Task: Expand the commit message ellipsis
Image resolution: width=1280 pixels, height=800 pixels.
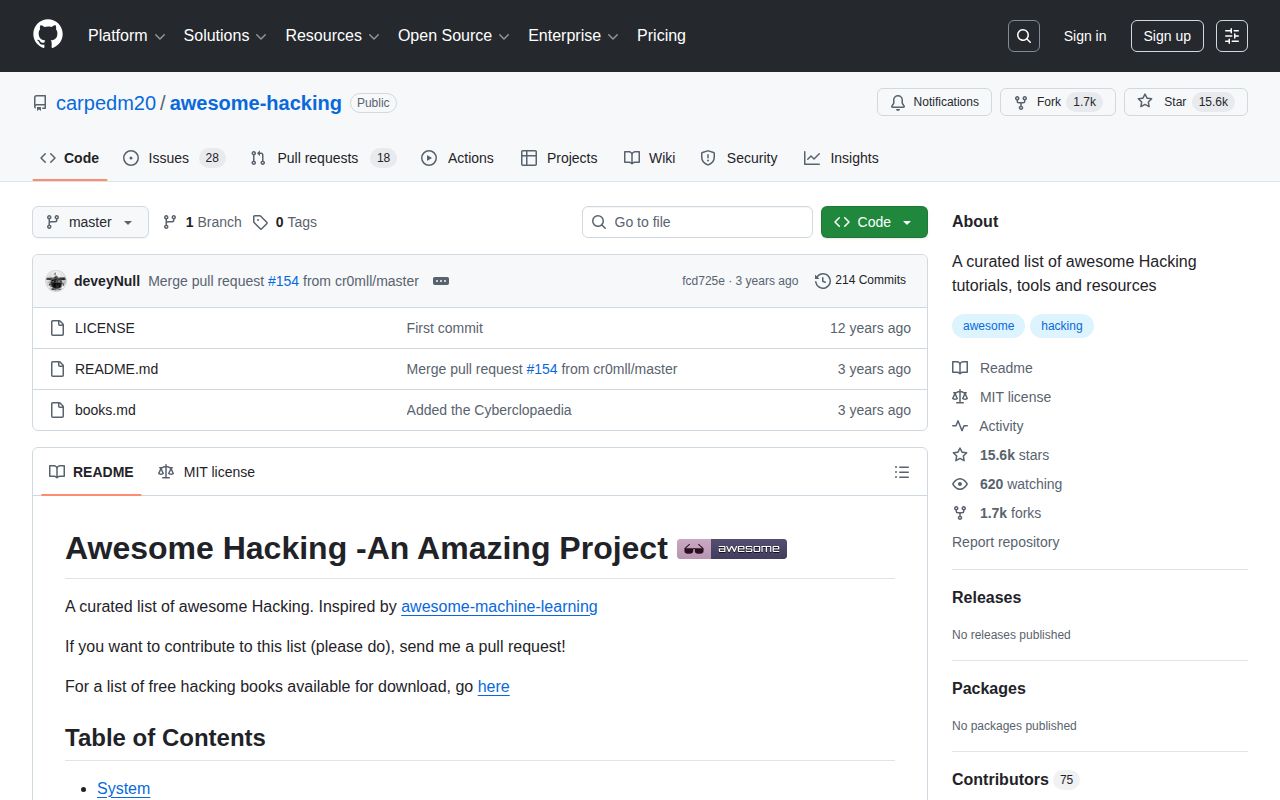Action: pos(441,281)
